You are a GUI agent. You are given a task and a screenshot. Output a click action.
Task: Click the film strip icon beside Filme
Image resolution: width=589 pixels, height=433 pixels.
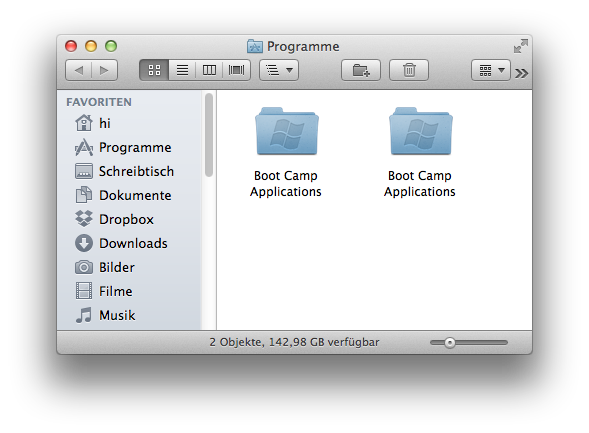84,291
